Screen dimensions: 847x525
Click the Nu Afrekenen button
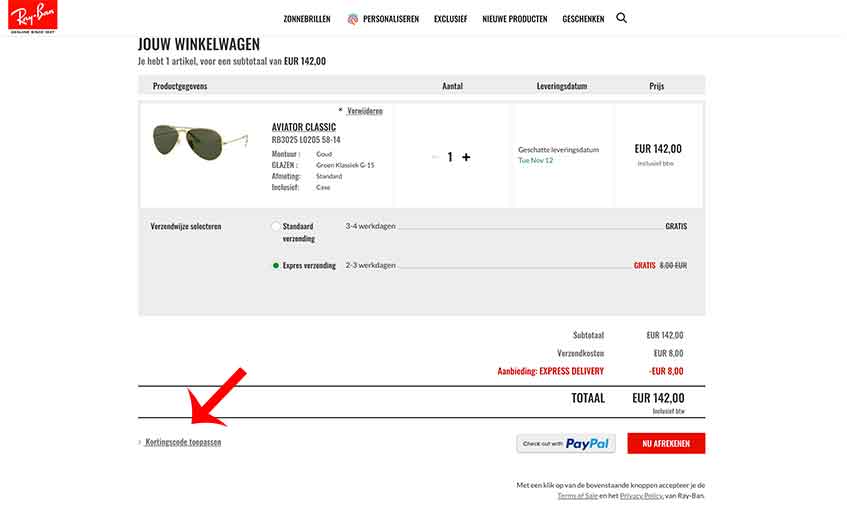[666, 443]
